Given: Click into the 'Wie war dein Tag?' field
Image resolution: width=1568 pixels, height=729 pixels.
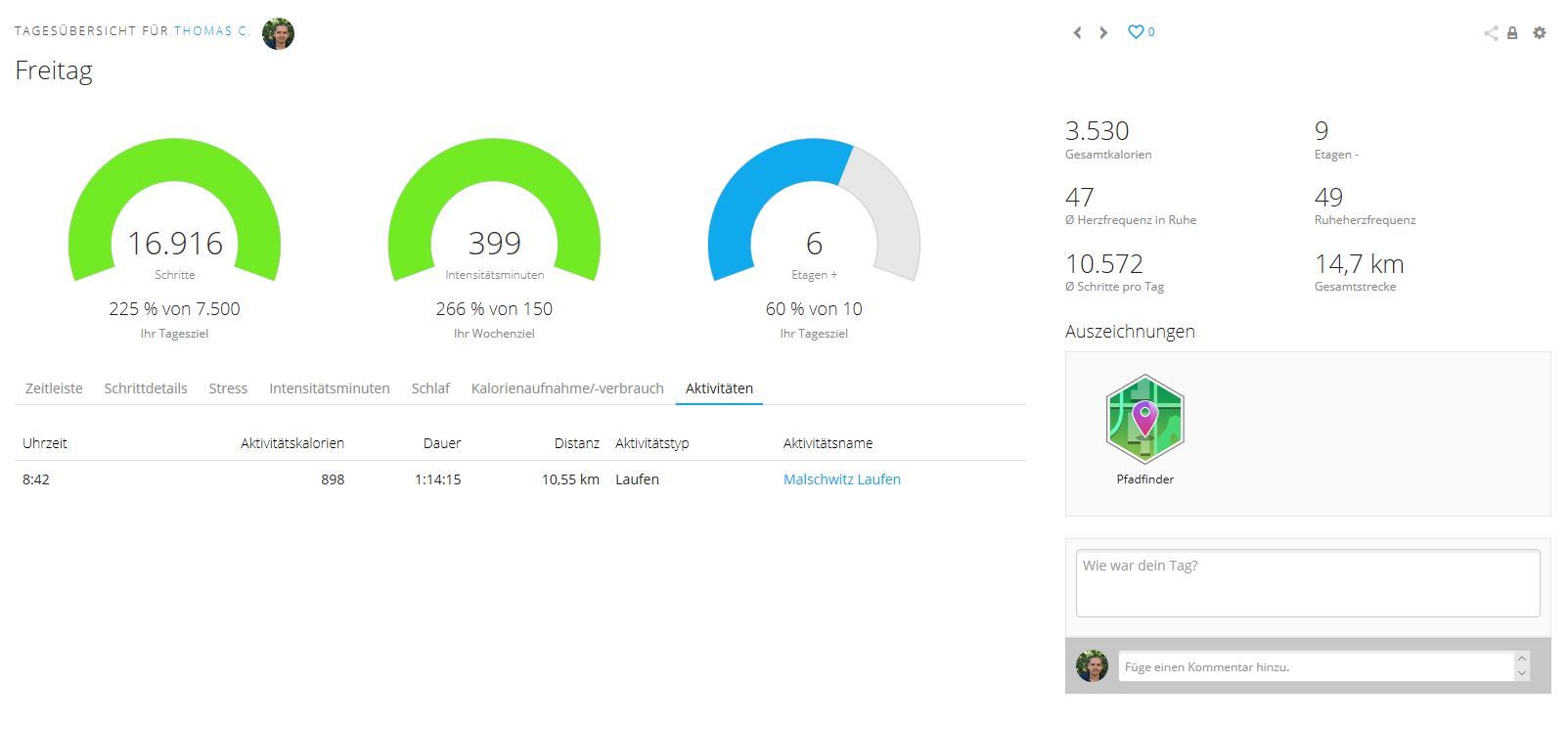Looking at the screenshot, I should pos(1307,583).
